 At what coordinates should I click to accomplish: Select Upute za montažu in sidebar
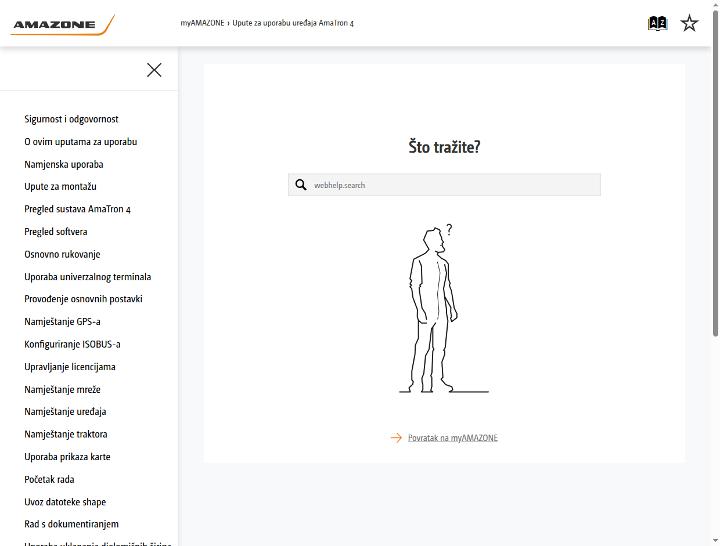pyautogui.click(x=60, y=186)
